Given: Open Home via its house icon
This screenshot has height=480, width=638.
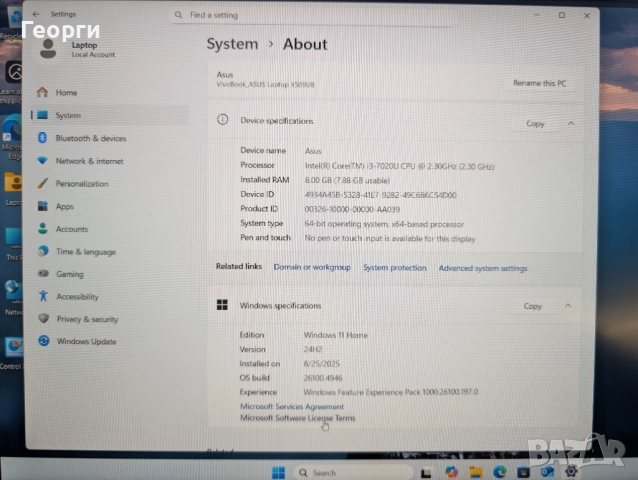Looking at the screenshot, I should [42, 92].
